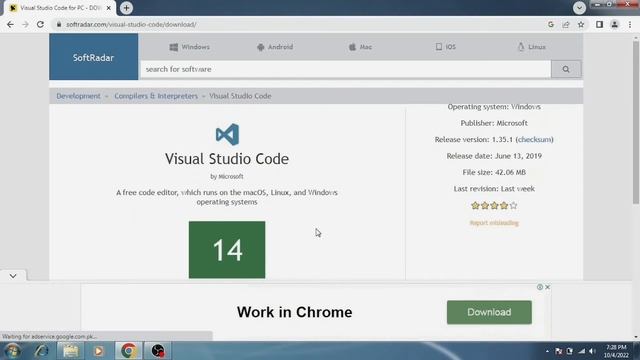Switch to Chrome in the taskbar

(129, 351)
